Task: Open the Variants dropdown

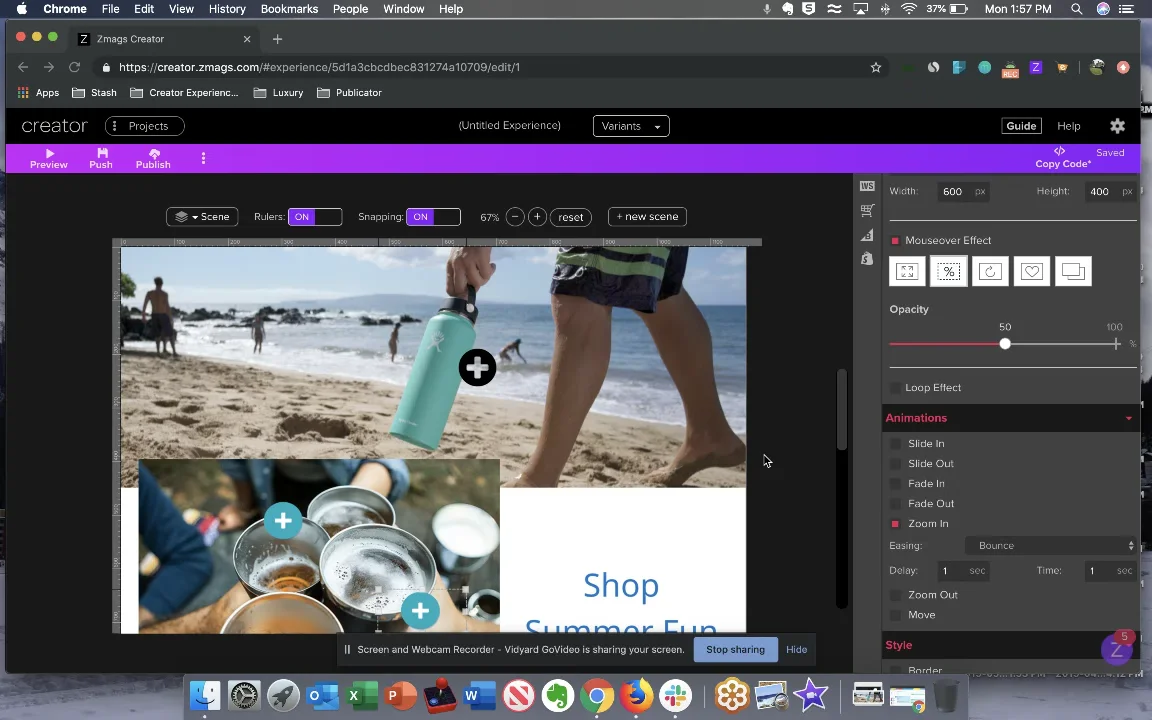Action: pos(631,126)
